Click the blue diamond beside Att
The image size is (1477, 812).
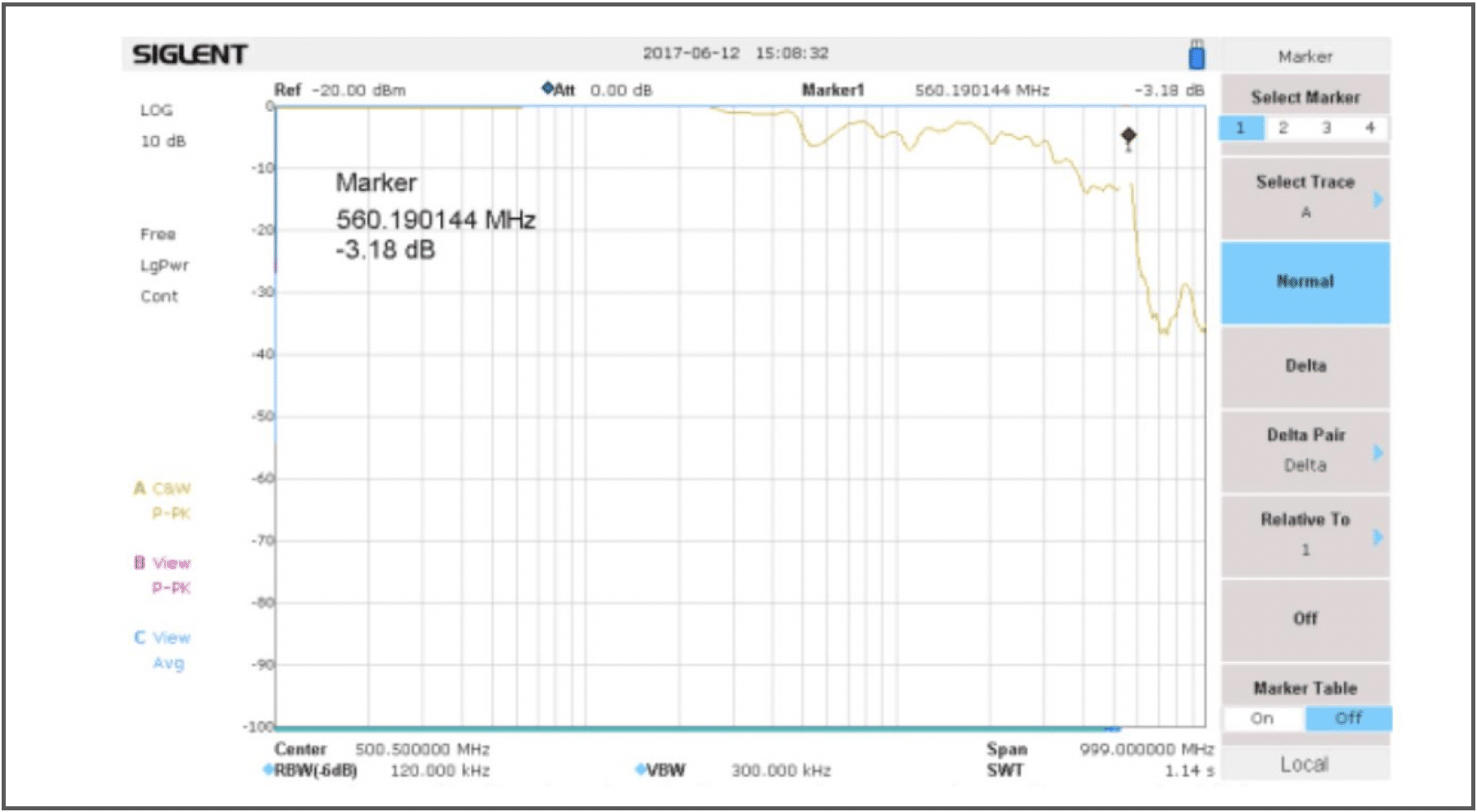pyautogui.click(x=547, y=88)
